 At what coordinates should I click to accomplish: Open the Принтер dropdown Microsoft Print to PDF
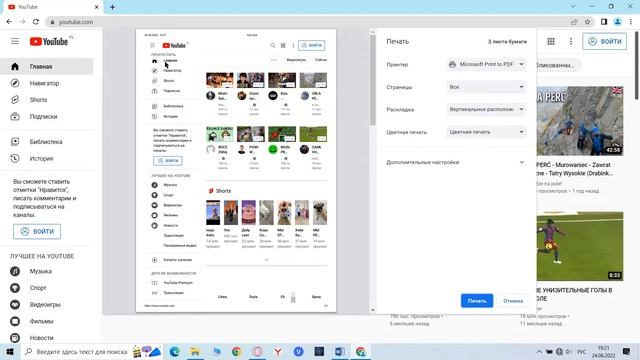pos(487,64)
